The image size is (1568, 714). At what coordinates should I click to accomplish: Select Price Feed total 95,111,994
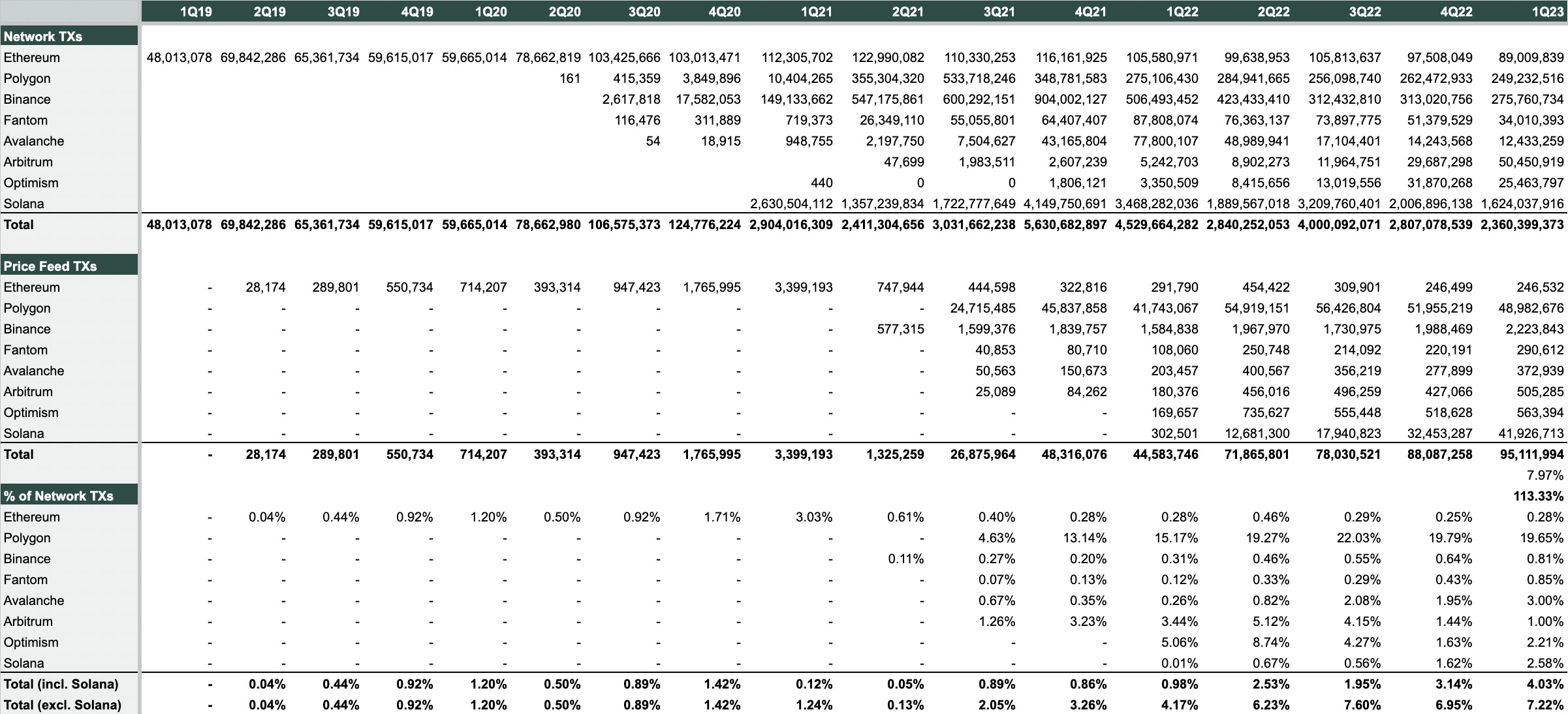1531,454
